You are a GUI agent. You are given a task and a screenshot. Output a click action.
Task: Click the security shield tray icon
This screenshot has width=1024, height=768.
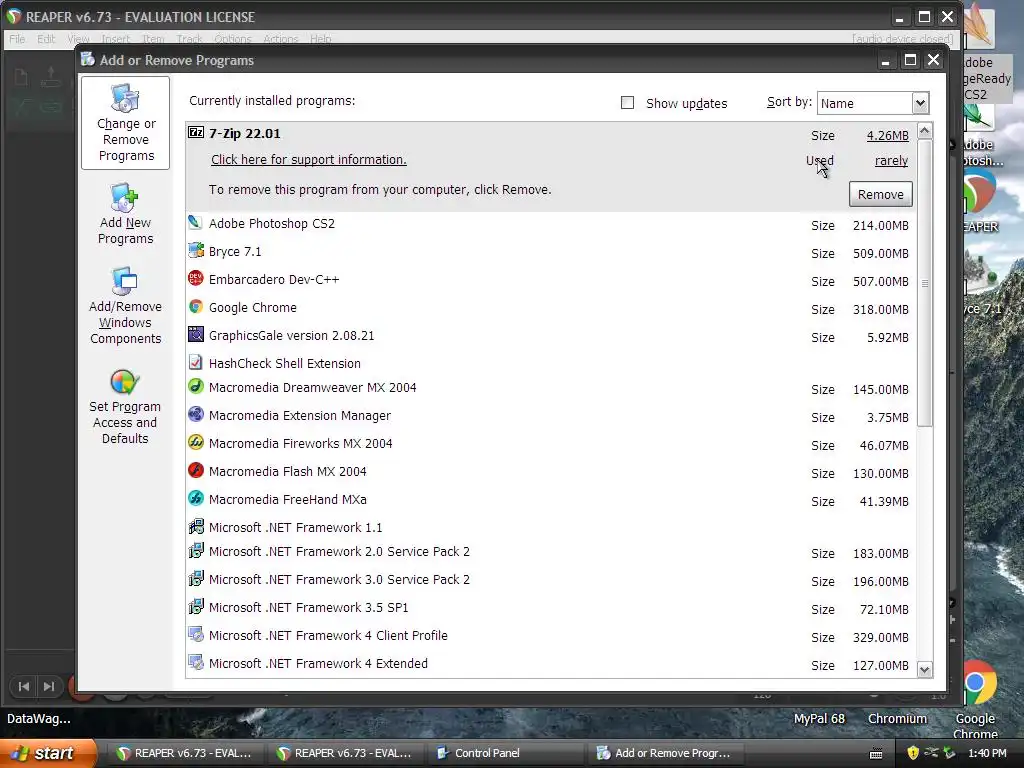point(913,753)
